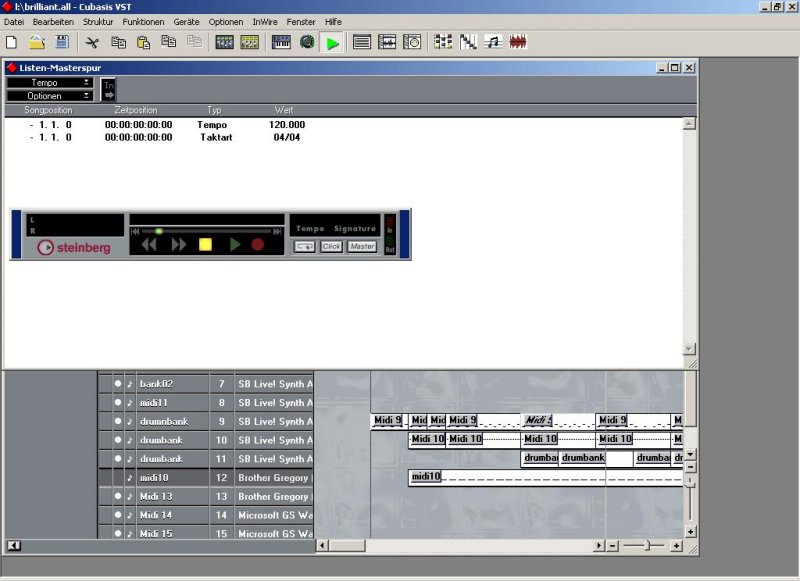The image size is (800, 581).
Task: Select the midi10 track name
Action: coord(154,478)
